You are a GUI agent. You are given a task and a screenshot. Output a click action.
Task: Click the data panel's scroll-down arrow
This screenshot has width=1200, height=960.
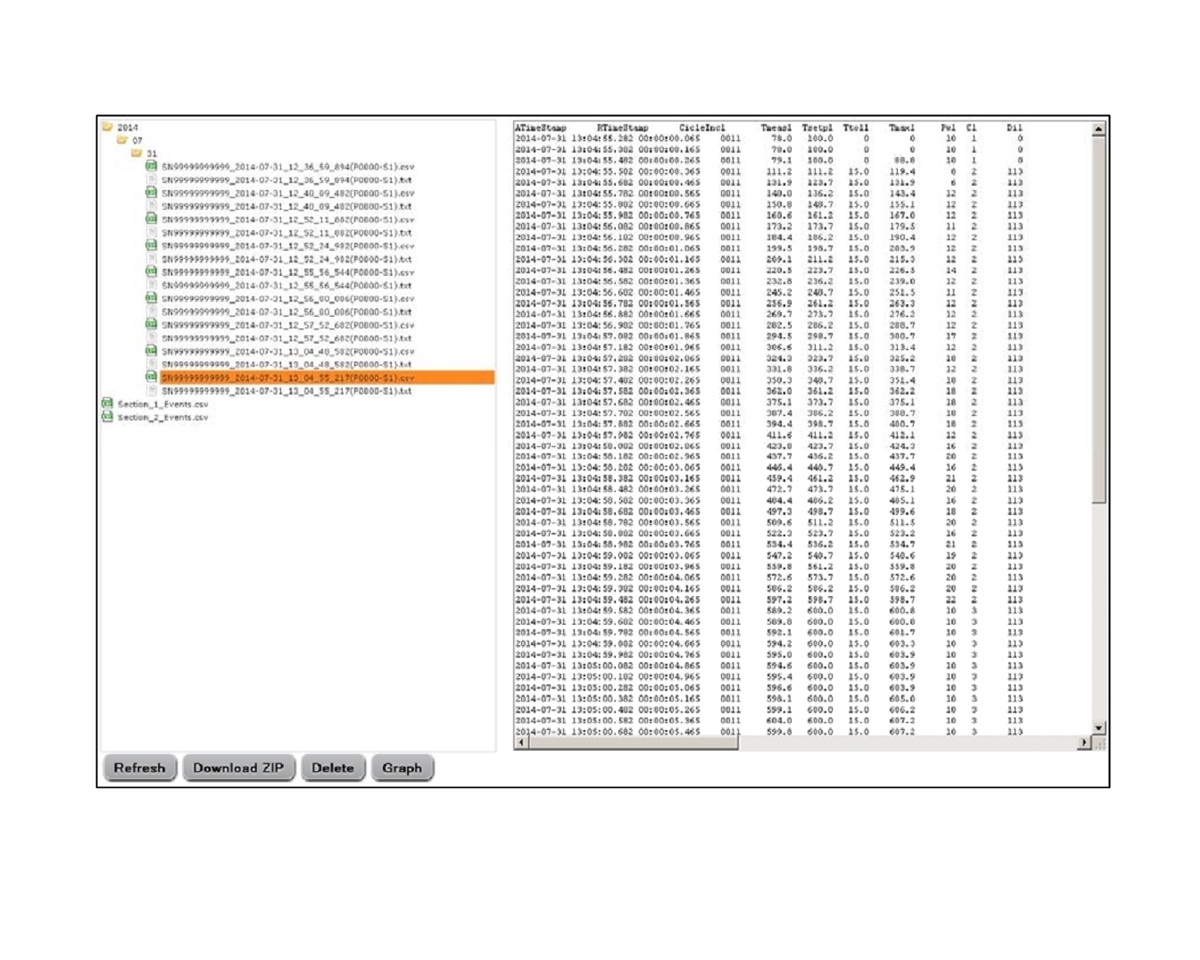click(x=1100, y=730)
